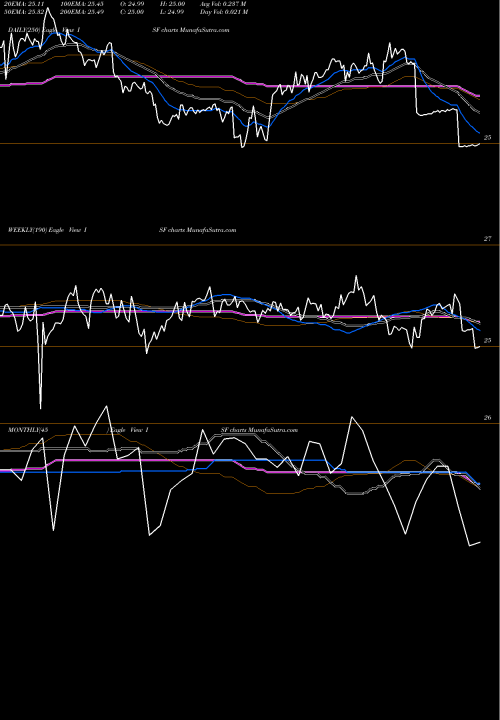
Task: Click the 26 price label on the monthly chart
Action: tap(488, 417)
